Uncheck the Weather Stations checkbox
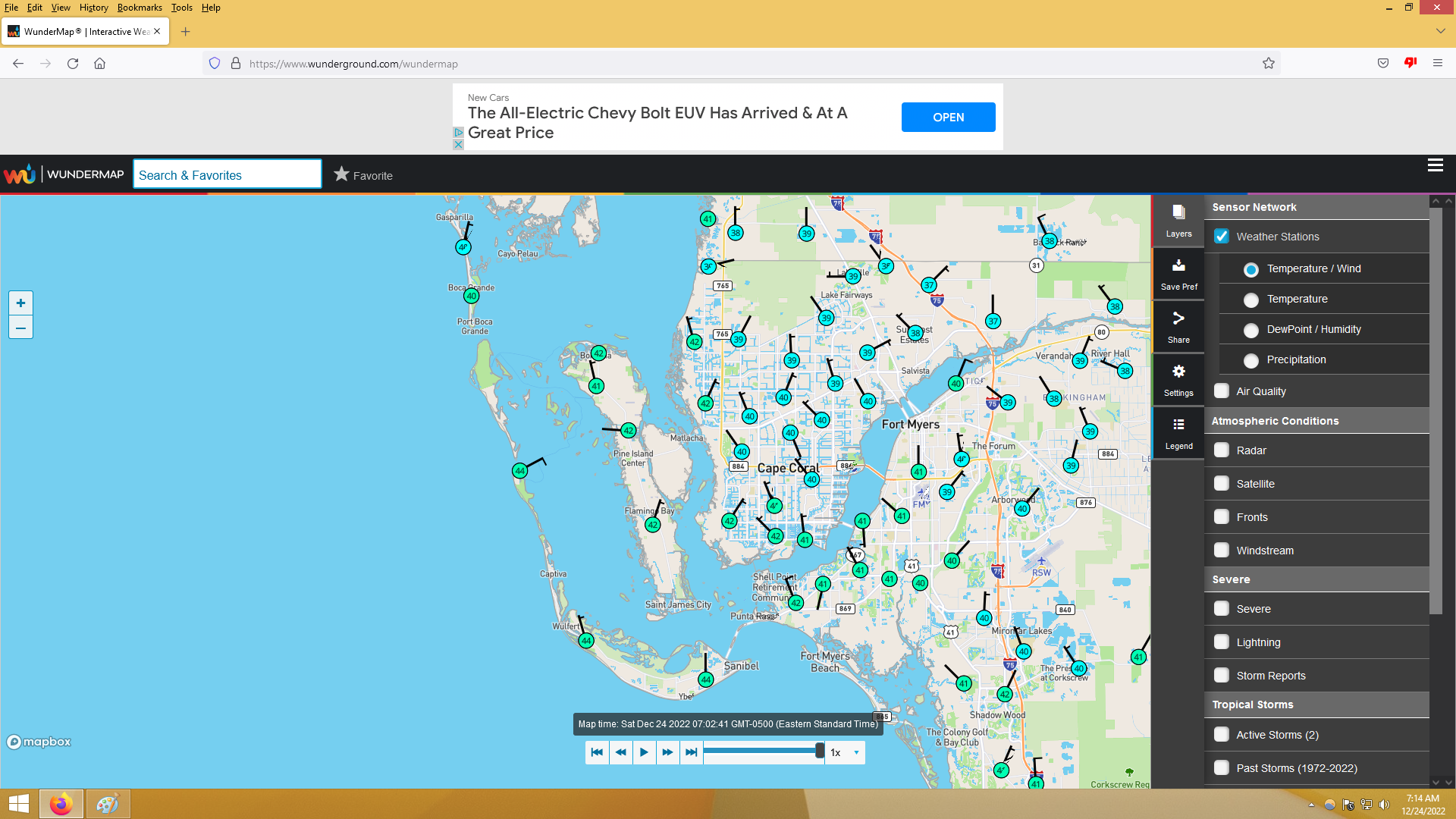Screen dimensions: 1456x819 click(1222, 237)
